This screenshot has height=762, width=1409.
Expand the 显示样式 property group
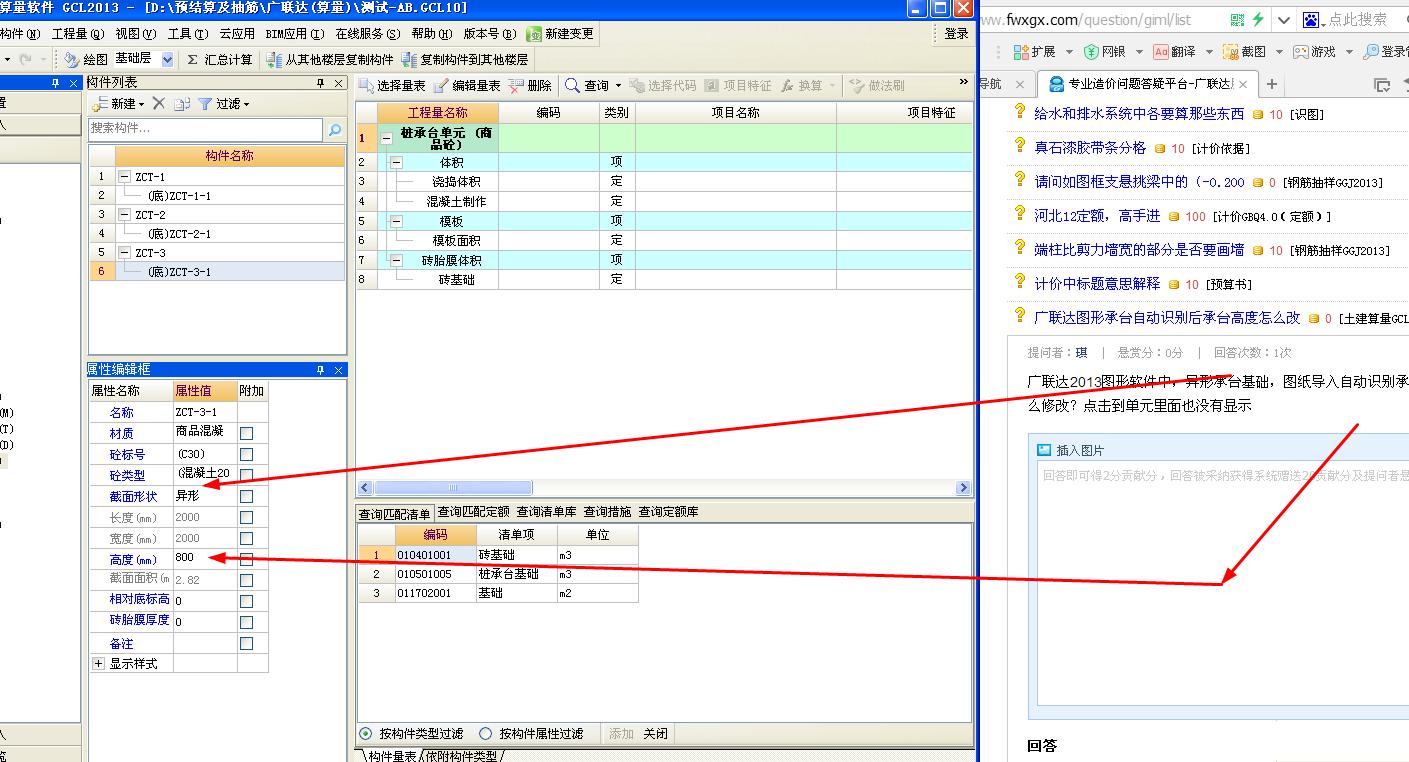(x=98, y=663)
